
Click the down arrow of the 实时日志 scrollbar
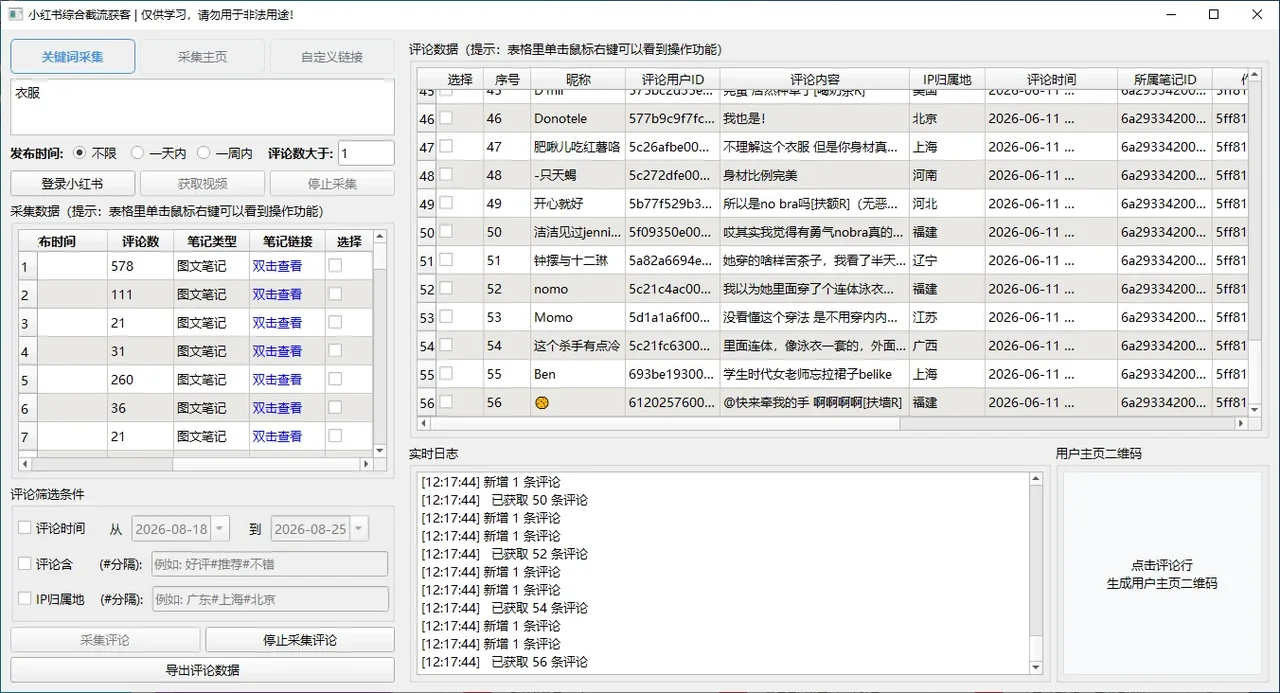click(x=1035, y=667)
